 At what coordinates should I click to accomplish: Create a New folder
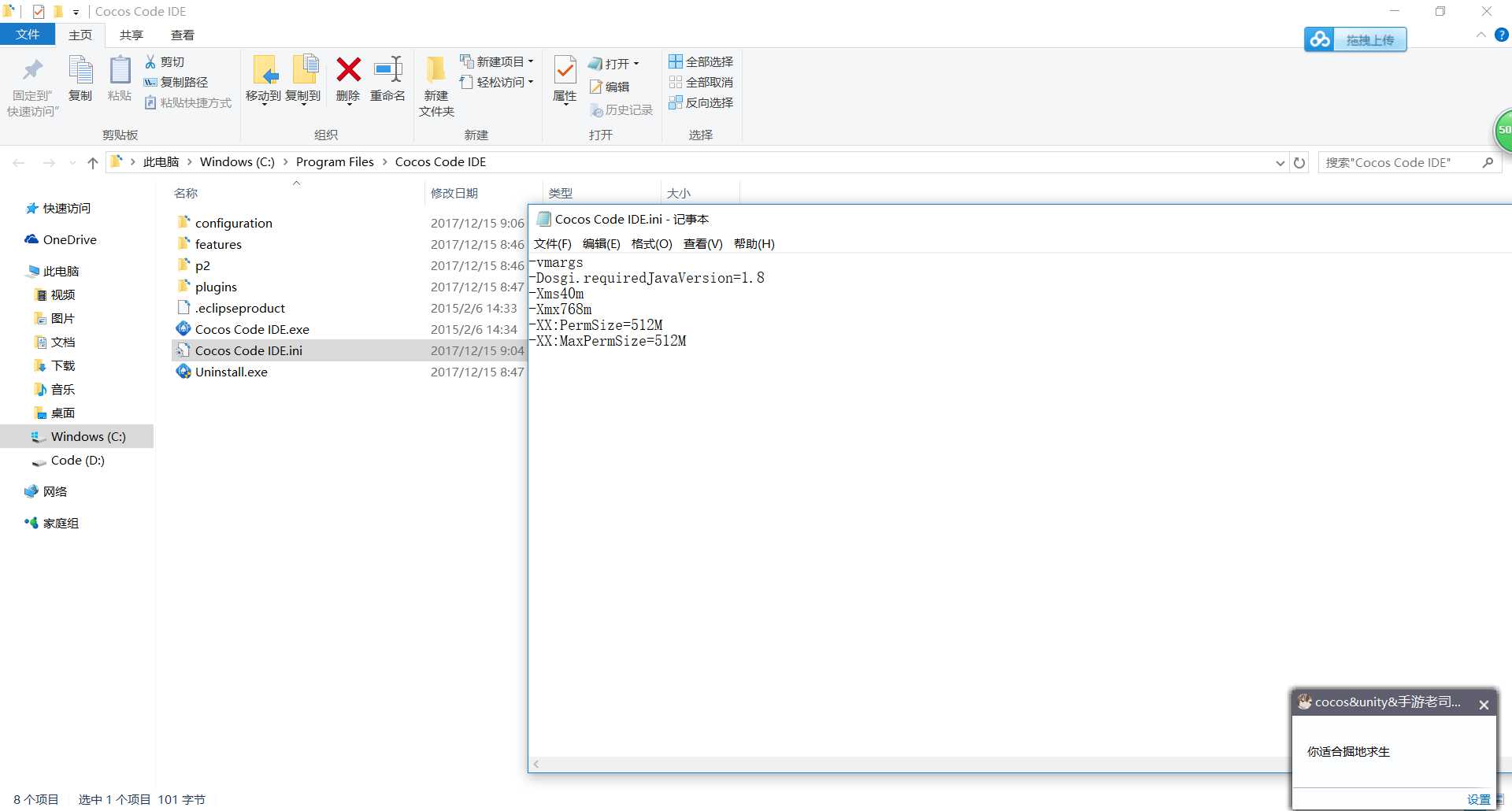pyautogui.click(x=436, y=87)
